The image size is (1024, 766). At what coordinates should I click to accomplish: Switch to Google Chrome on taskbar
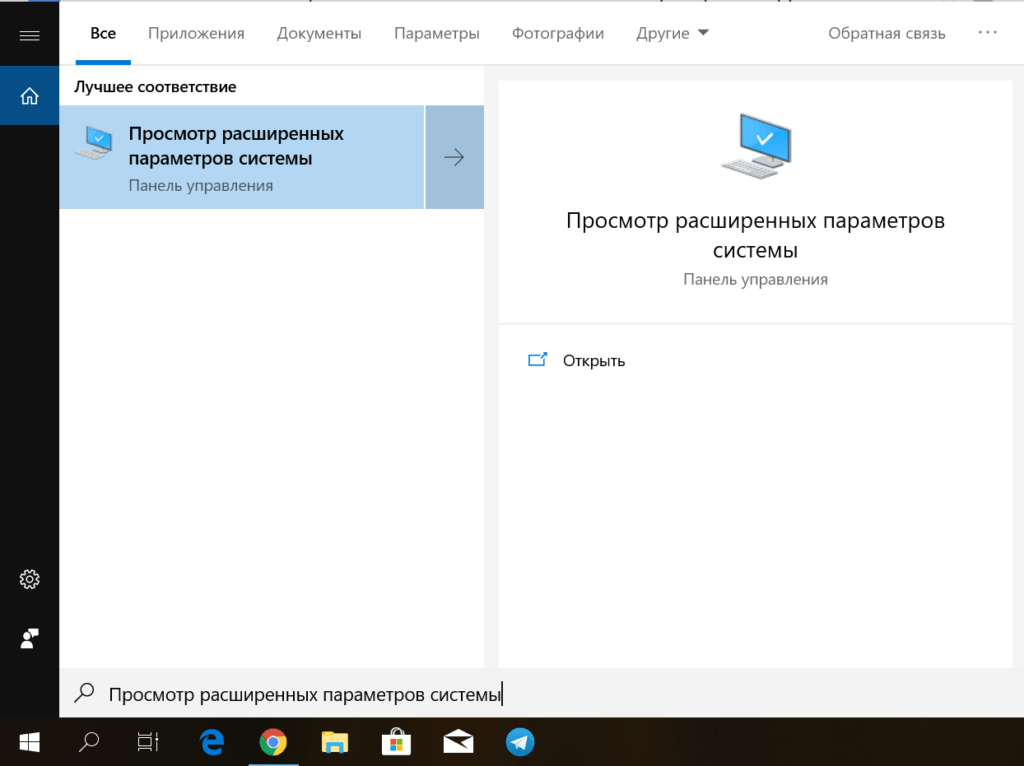273,742
